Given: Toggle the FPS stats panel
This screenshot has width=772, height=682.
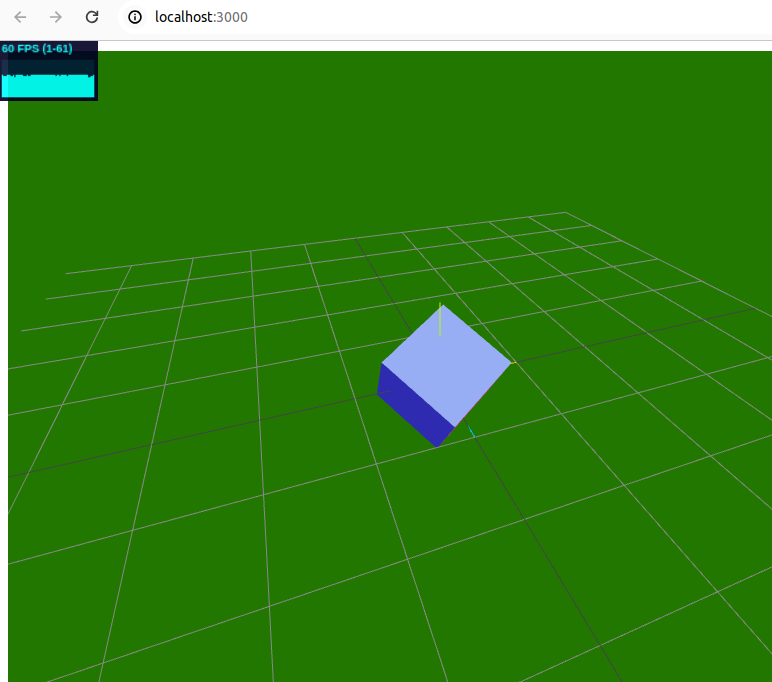Looking at the screenshot, I should click(x=48, y=71).
